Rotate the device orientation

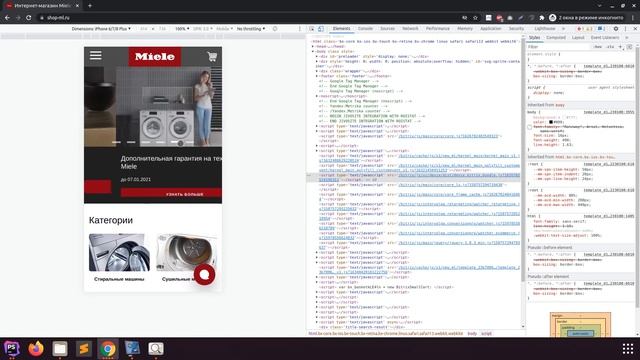click(x=275, y=29)
